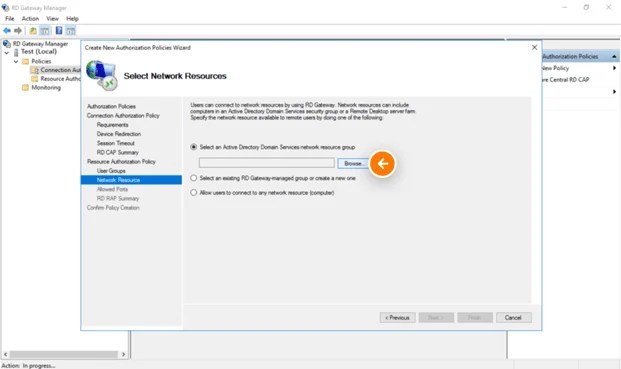Click the RD Gateway Manager root icon

(x=6, y=44)
